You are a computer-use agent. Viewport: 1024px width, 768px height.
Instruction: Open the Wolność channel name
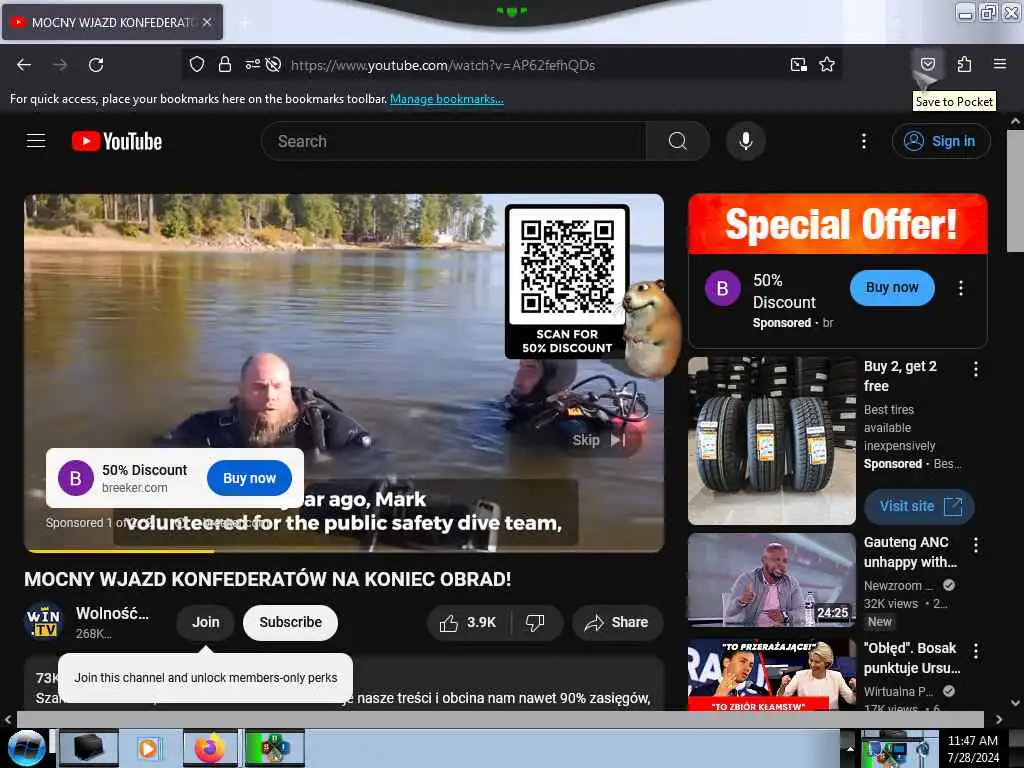coord(112,613)
